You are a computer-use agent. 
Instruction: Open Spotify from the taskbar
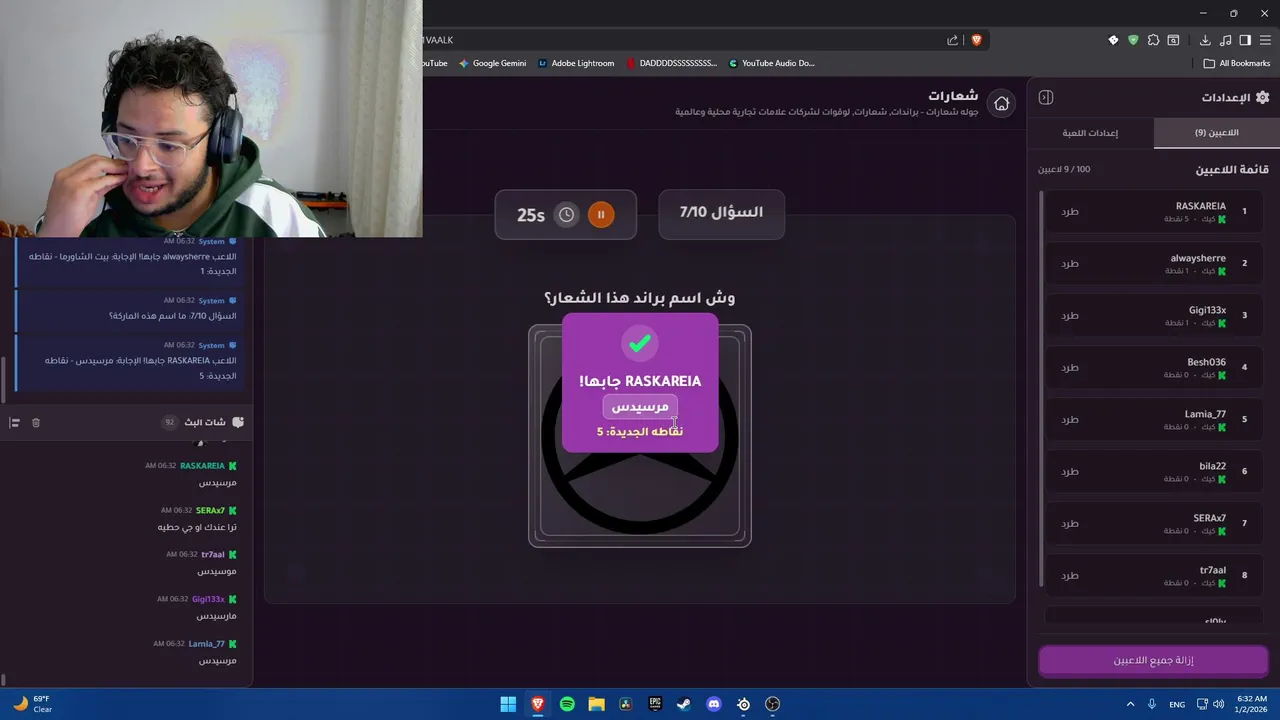click(x=567, y=704)
